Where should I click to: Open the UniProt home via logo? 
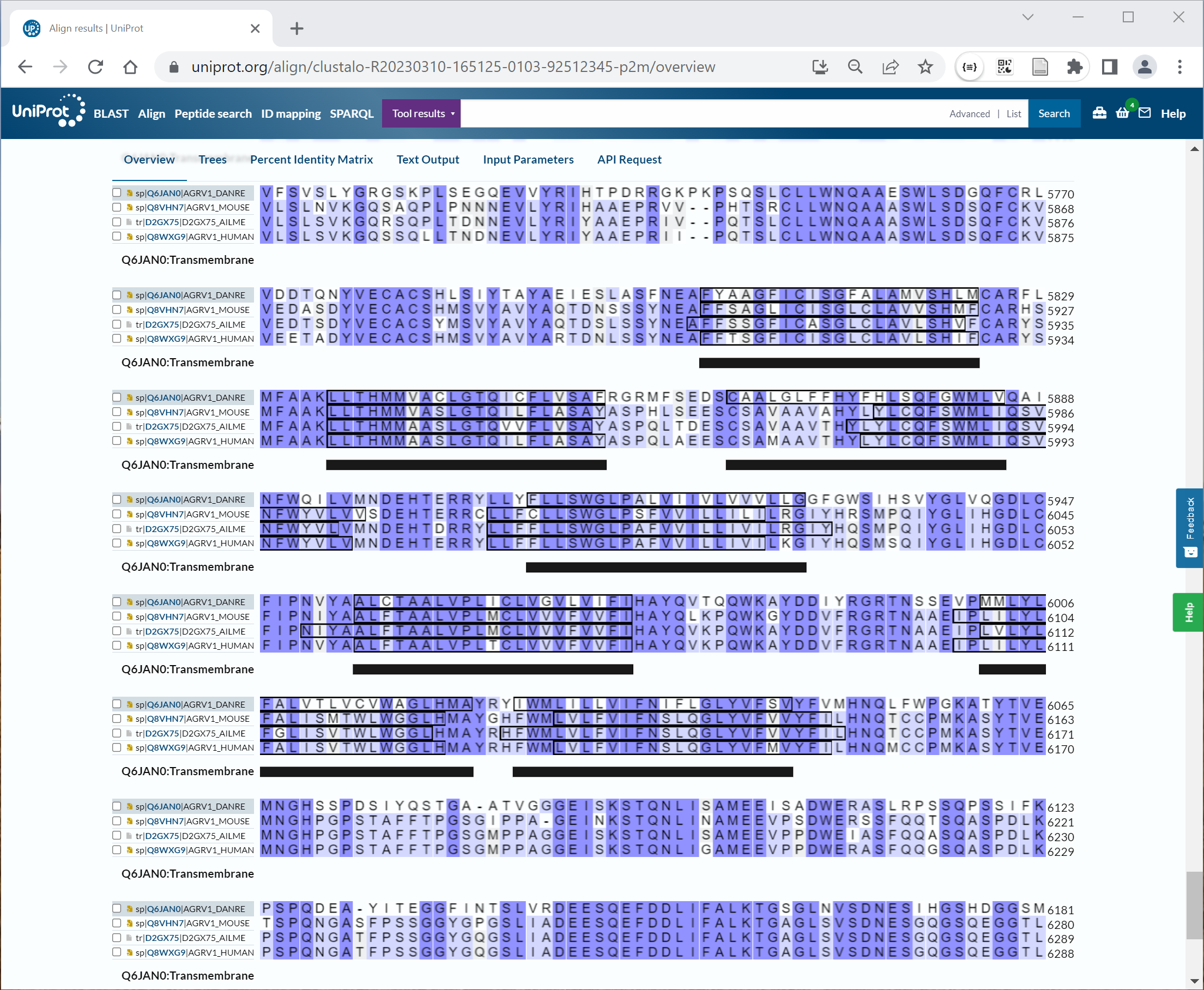coord(49,110)
